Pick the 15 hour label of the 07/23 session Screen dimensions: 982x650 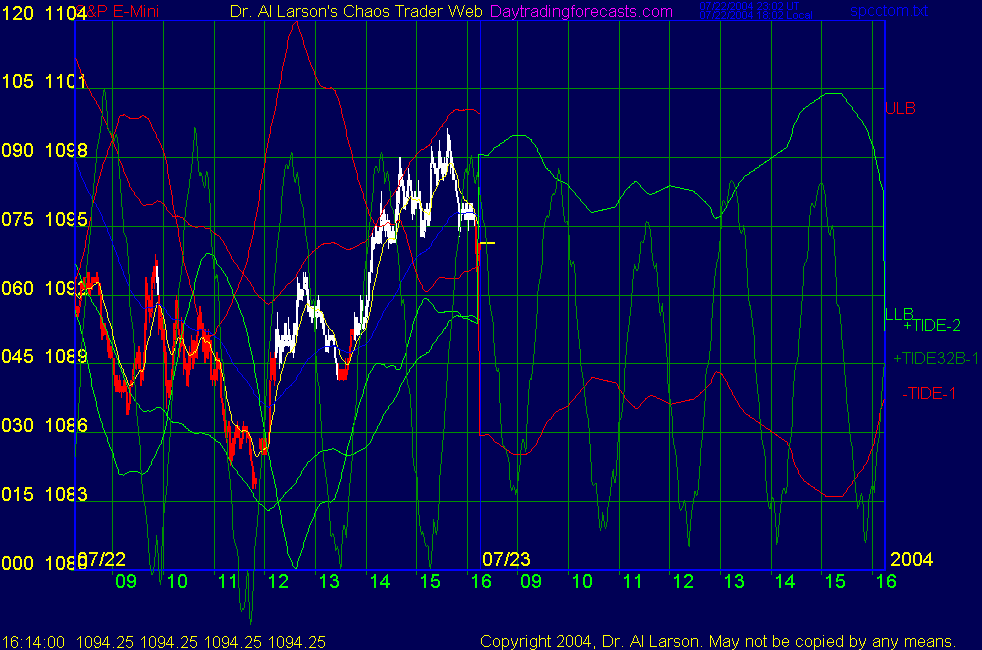tap(835, 581)
